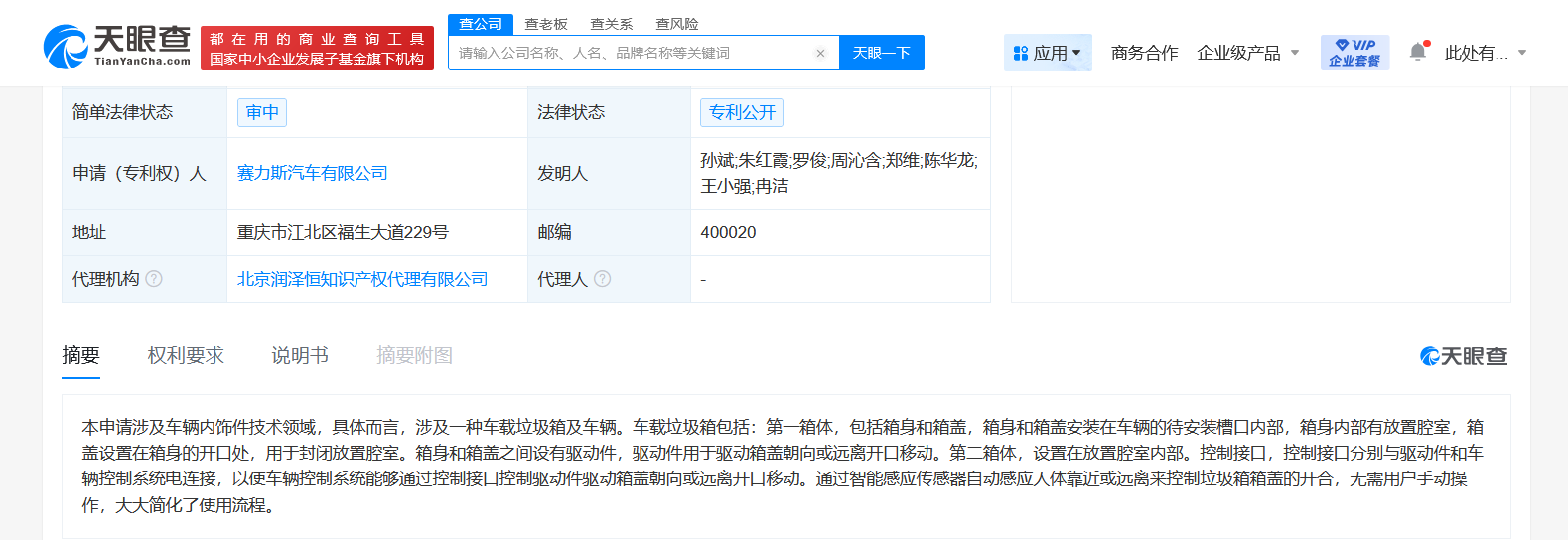Viewport: 1568px width, 540px height.
Task: Select the 发明人 label cell
Action: click(x=609, y=173)
